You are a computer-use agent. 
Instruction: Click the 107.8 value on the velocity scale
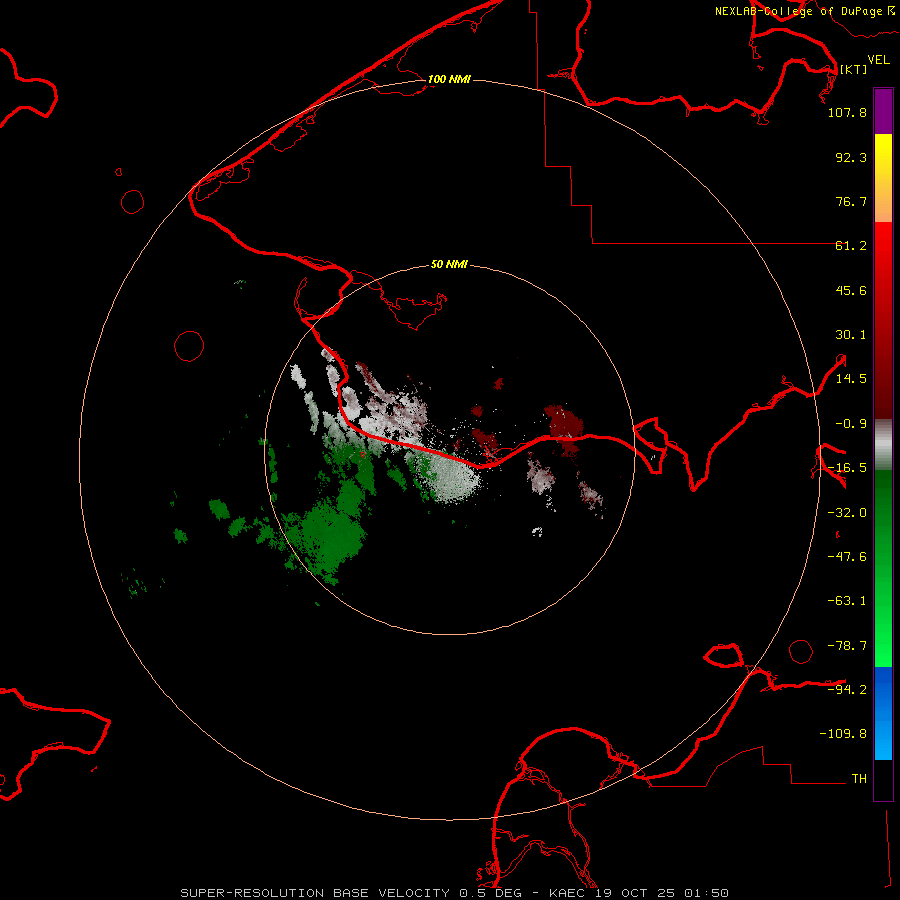[847, 112]
